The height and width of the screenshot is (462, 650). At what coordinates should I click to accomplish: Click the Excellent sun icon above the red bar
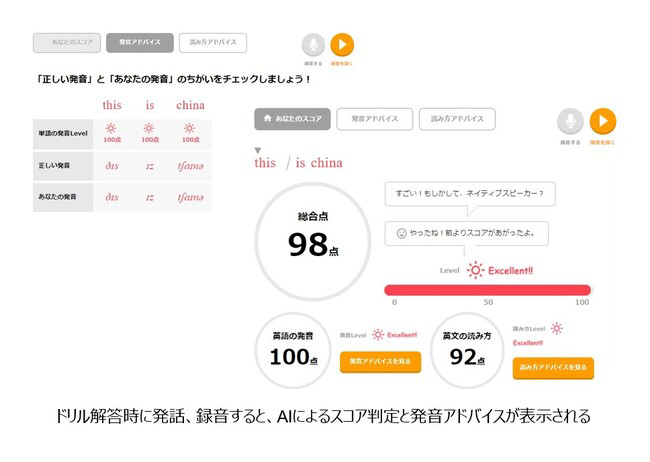click(x=476, y=269)
